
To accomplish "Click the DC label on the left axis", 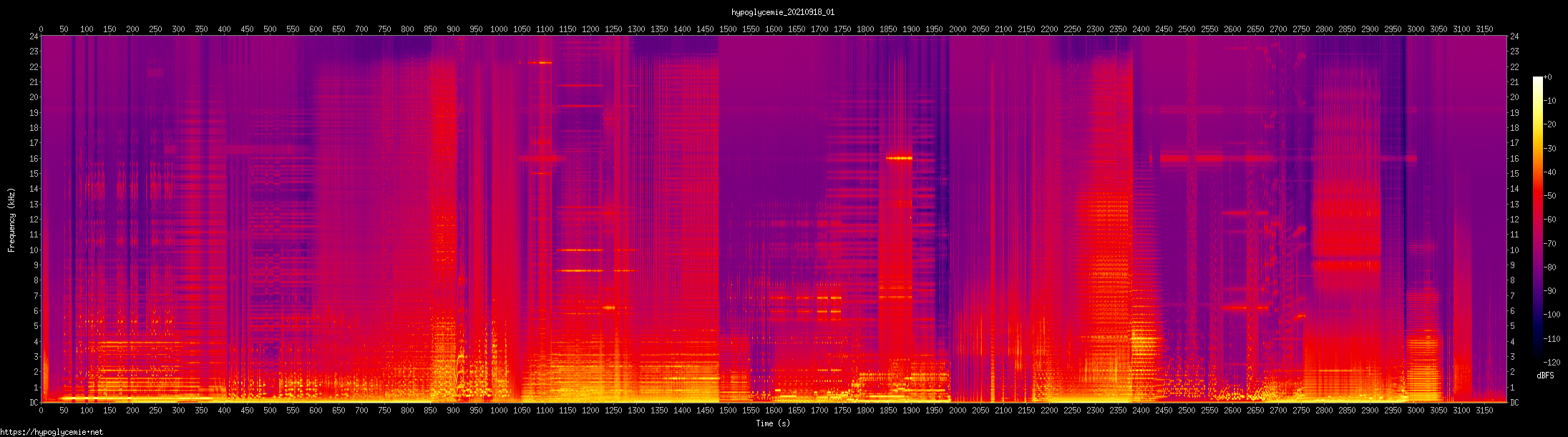I will [x=33, y=403].
